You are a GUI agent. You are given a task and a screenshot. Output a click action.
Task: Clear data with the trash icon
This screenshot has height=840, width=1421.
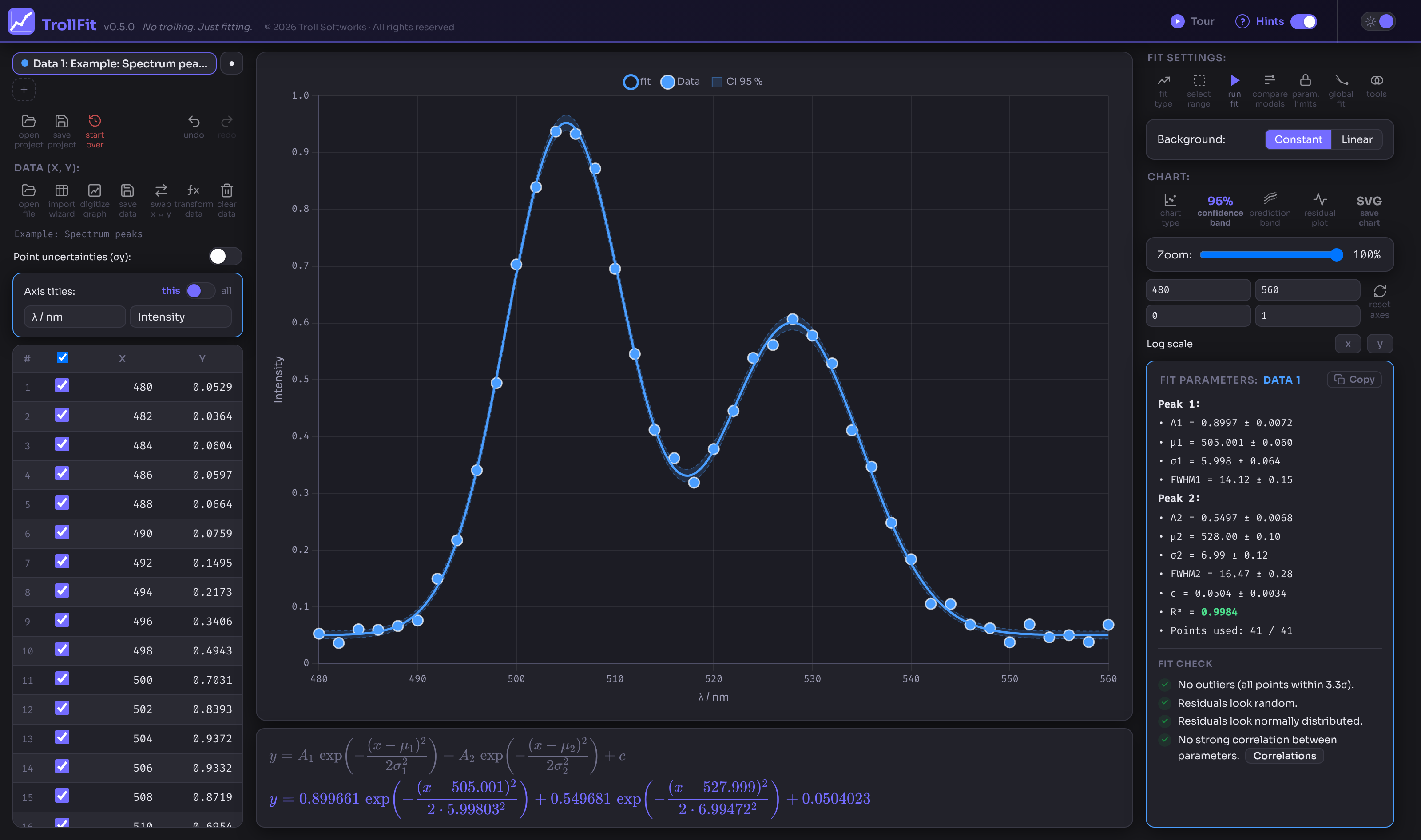pyautogui.click(x=226, y=191)
